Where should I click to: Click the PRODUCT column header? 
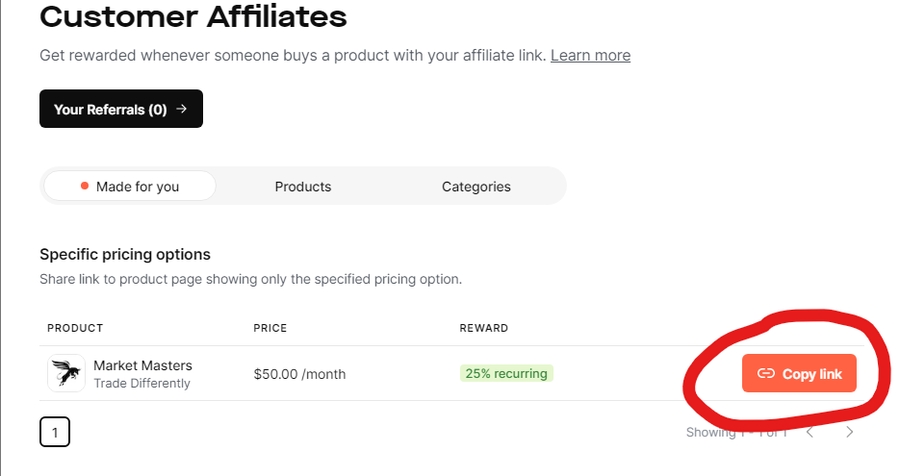tap(75, 328)
